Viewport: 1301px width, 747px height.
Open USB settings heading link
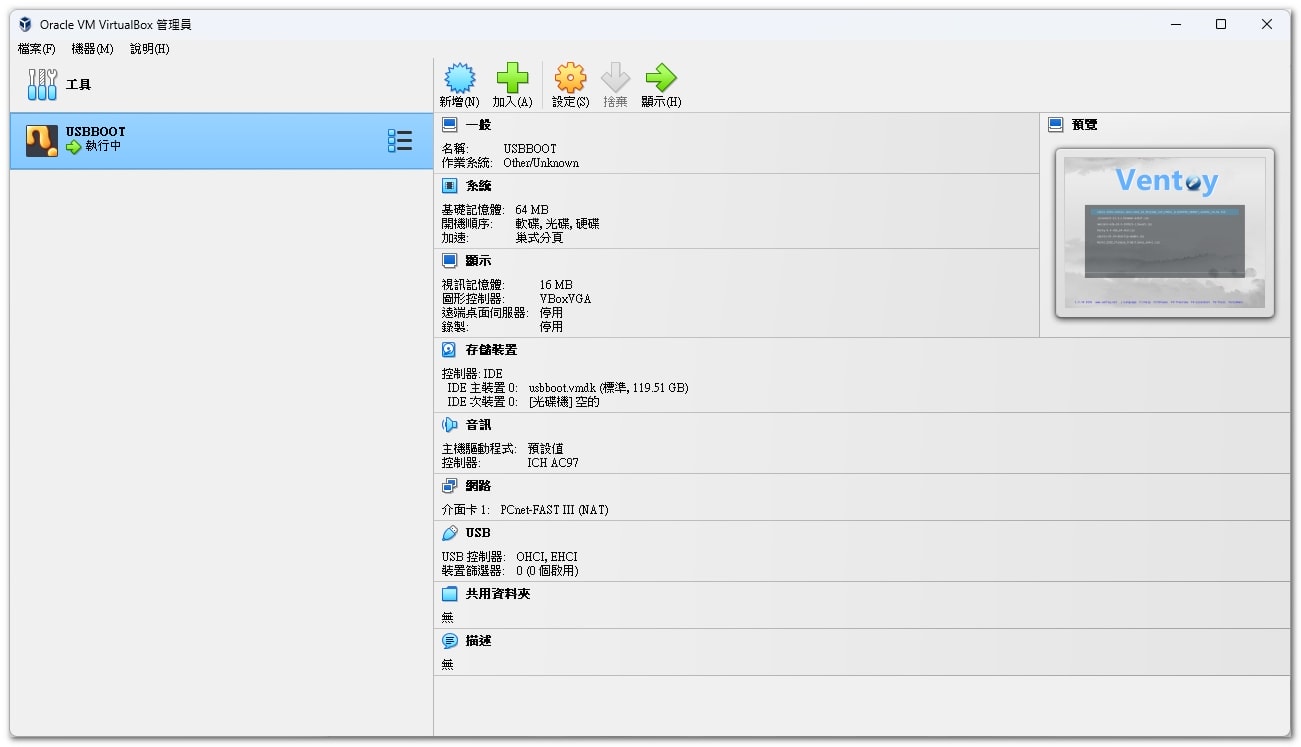click(478, 533)
